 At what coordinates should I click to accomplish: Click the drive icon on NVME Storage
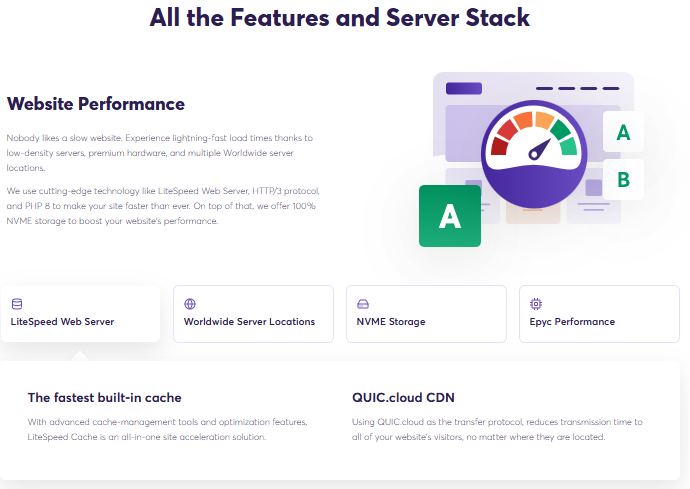[x=363, y=304]
